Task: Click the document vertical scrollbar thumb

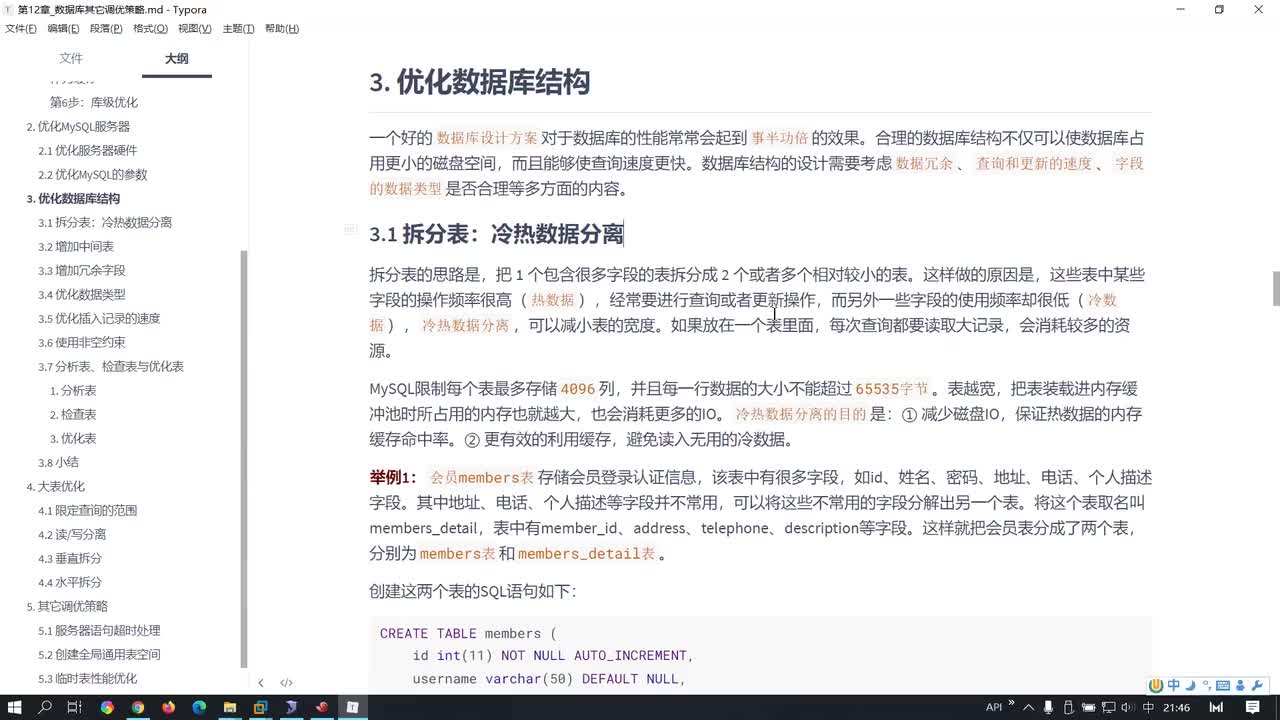Action: point(1276,288)
